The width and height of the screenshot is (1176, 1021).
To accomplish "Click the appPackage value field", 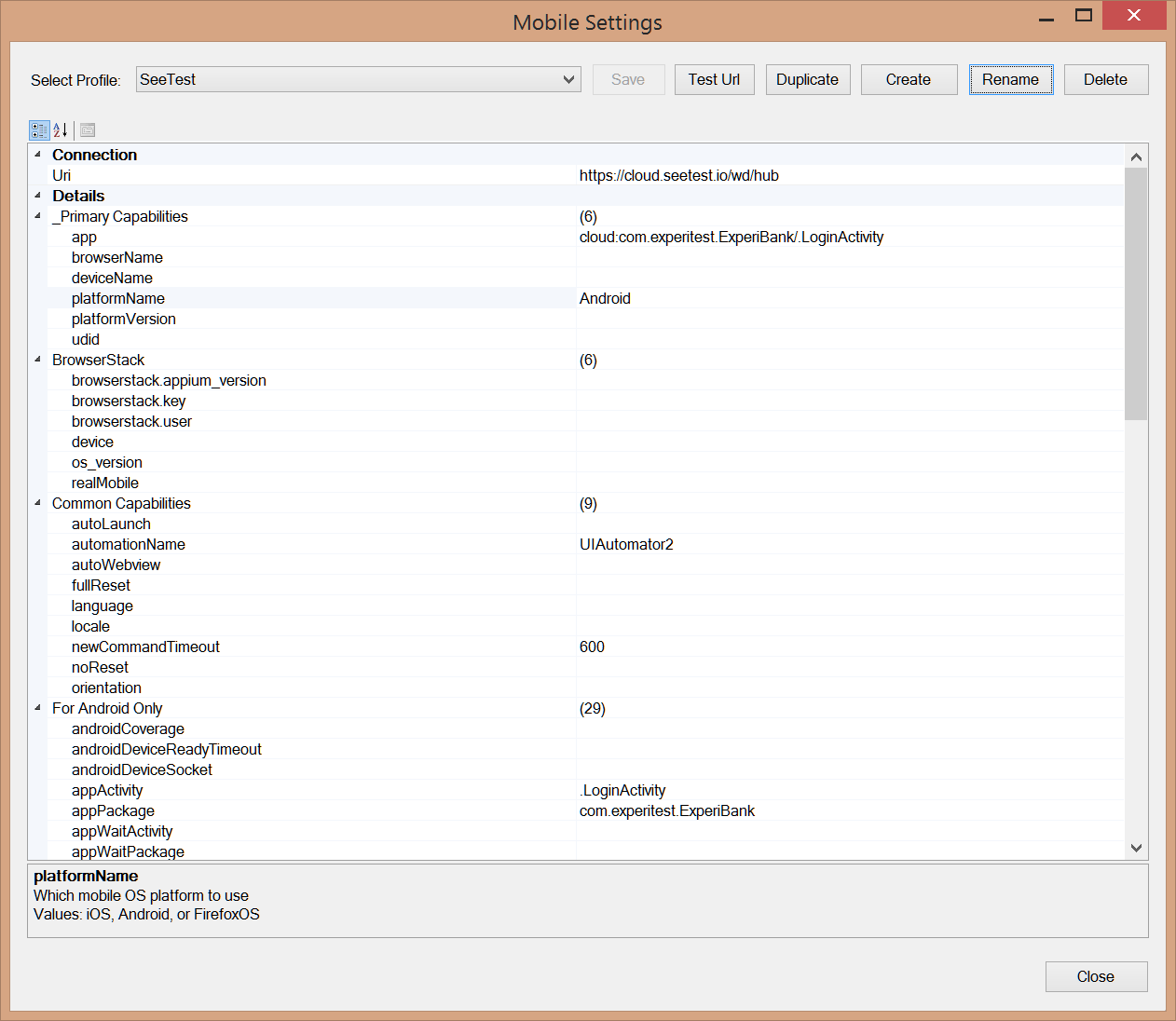I will (x=848, y=811).
